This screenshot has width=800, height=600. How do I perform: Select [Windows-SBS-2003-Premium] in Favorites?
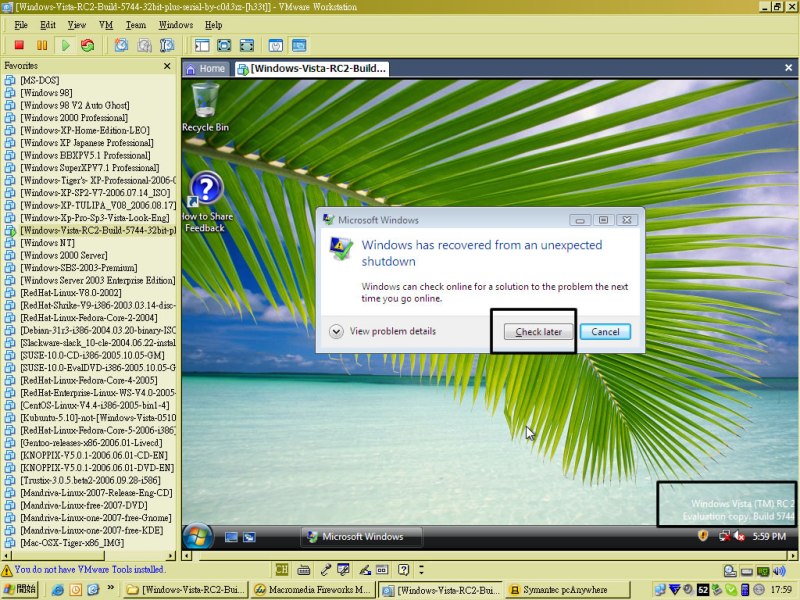coord(79,268)
